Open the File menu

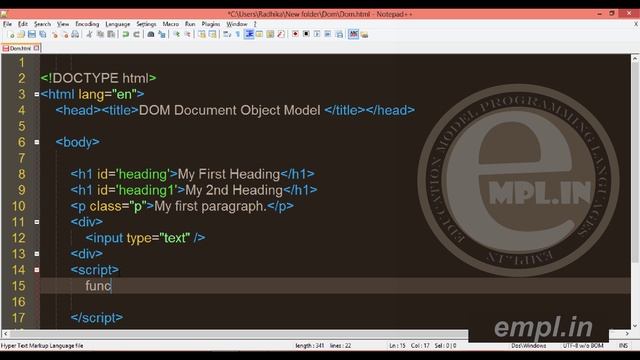pos(7,24)
